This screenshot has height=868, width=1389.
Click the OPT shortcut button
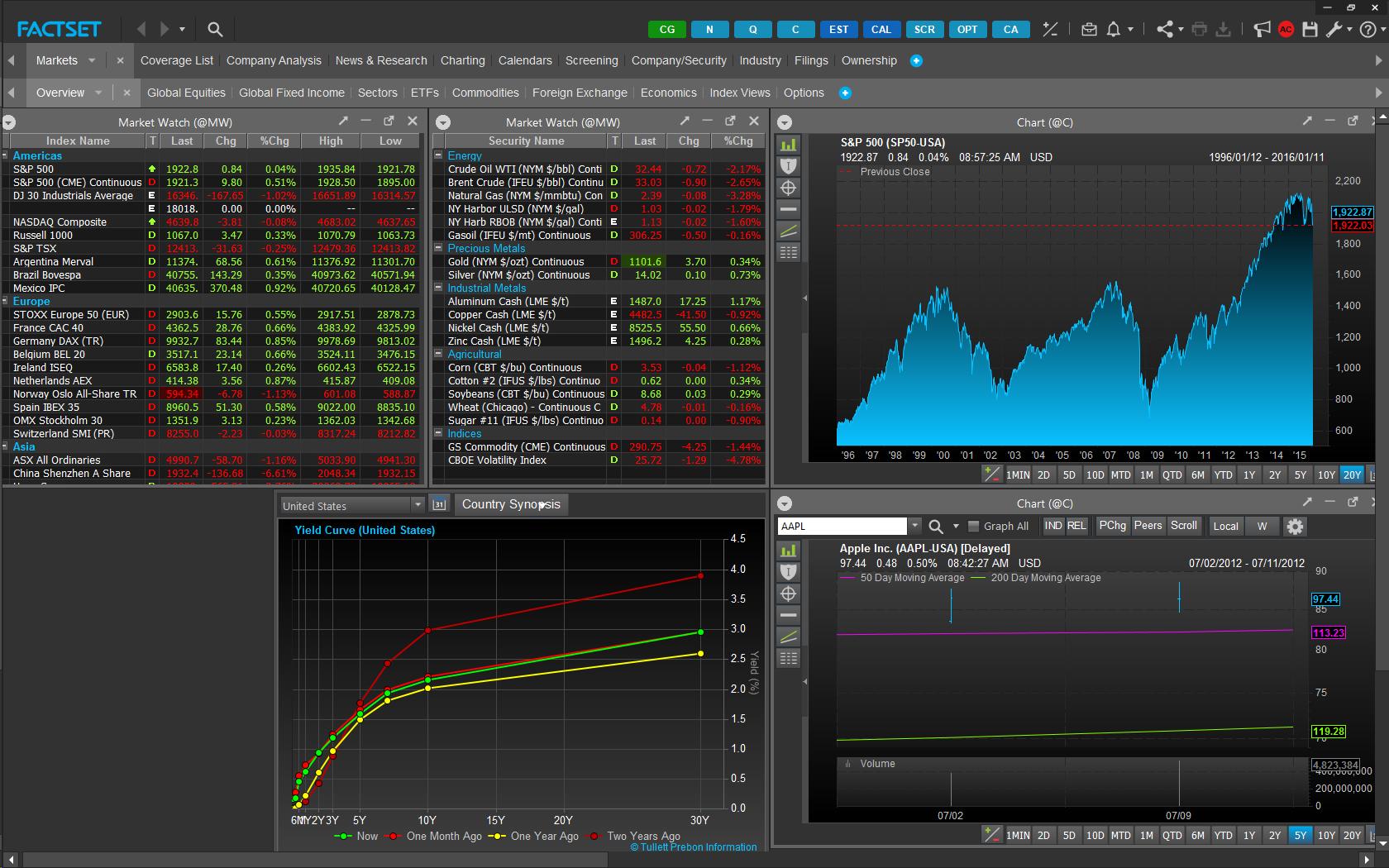(x=967, y=29)
